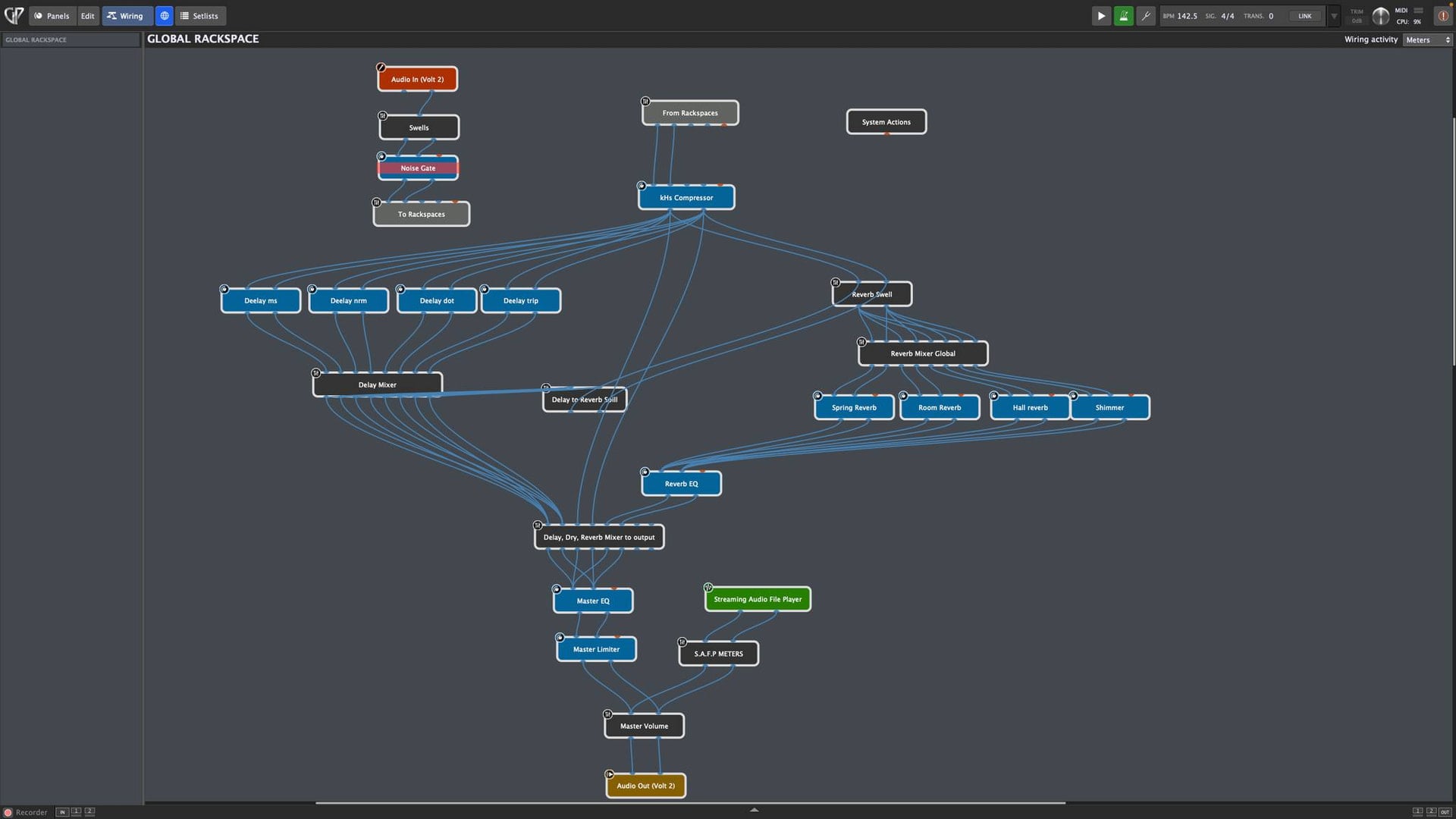
Task: Click the kHs Compressor block corner icon
Action: pos(642,186)
